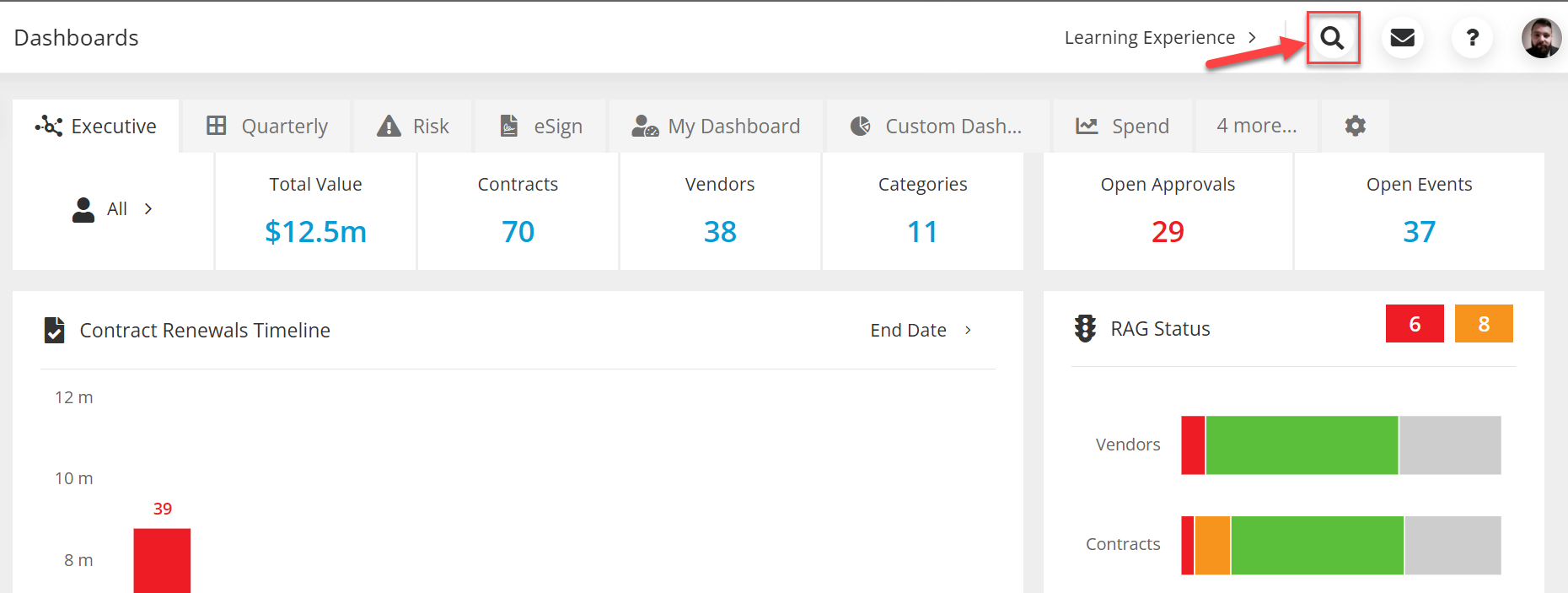Expand the All users filter
Image resolution: width=1568 pixels, height=593 pixels.
(114, 209)
